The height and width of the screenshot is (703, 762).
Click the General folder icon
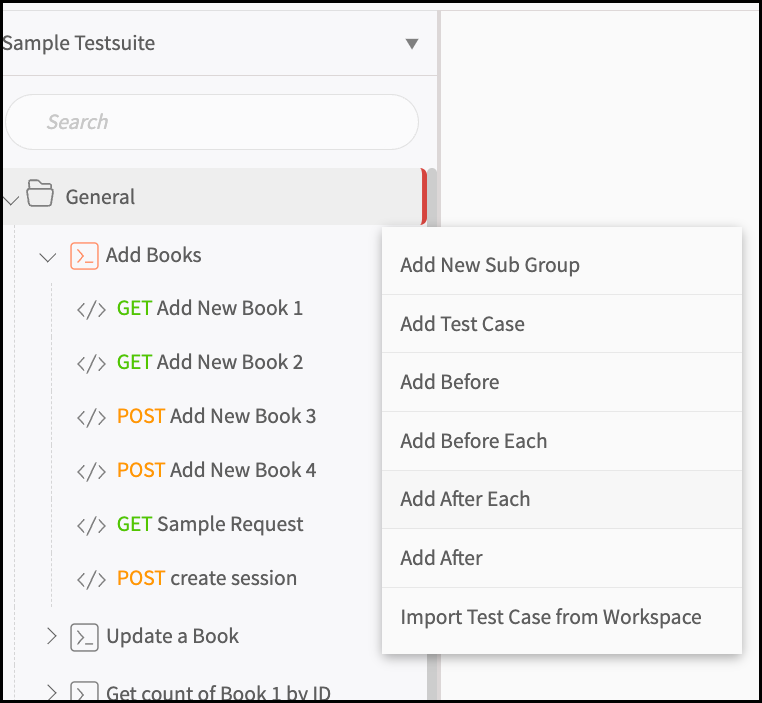[40, 193]
